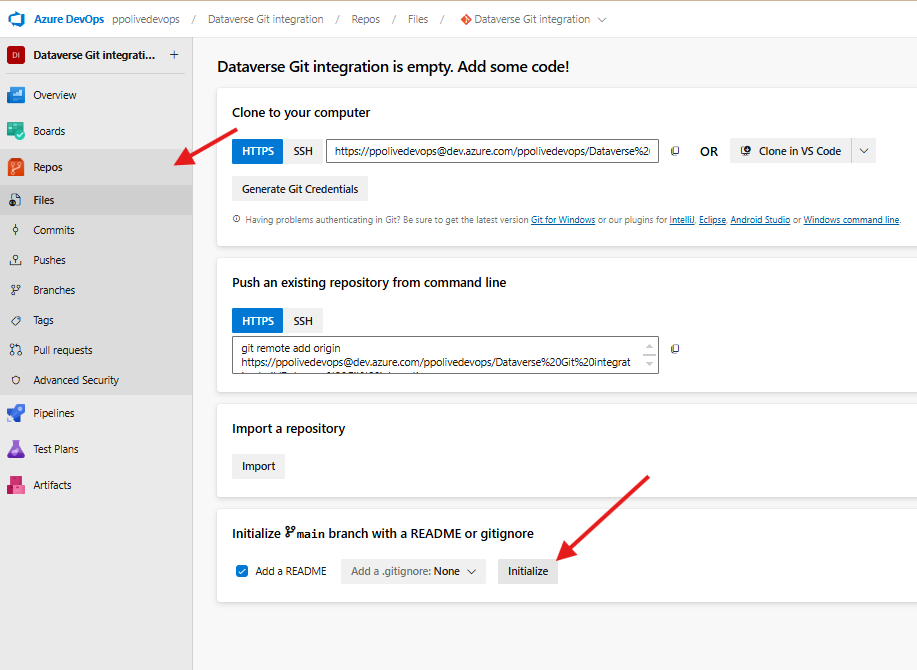Select SSH tab under Clone to your computer
Viewport: 917px width, 670px height.
(x=303, y=151)
